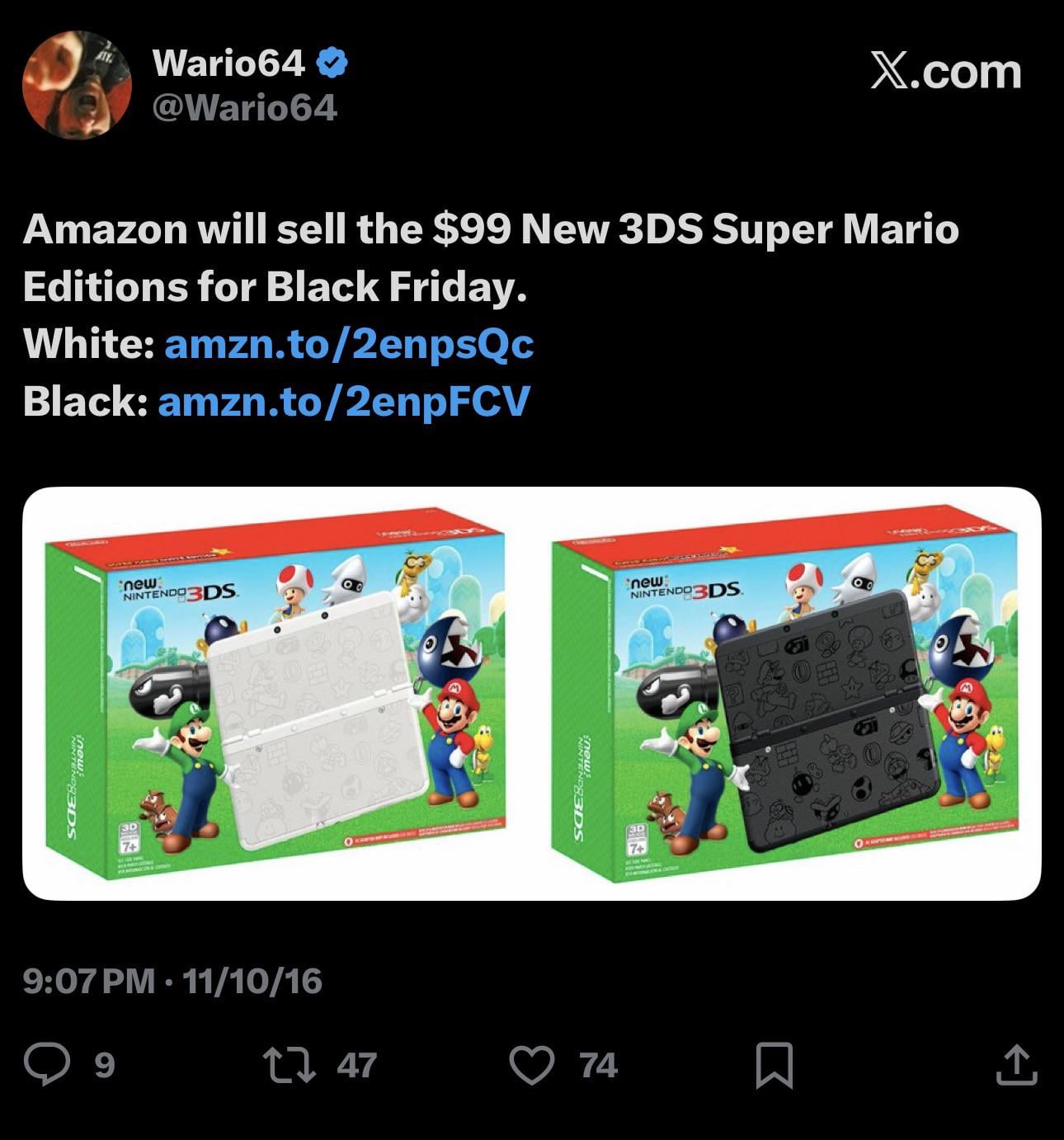Open the black 3DS amzn.to/2enpFCV link
The width and height of the screenshot is (1064, 1140).
(343, 401)
